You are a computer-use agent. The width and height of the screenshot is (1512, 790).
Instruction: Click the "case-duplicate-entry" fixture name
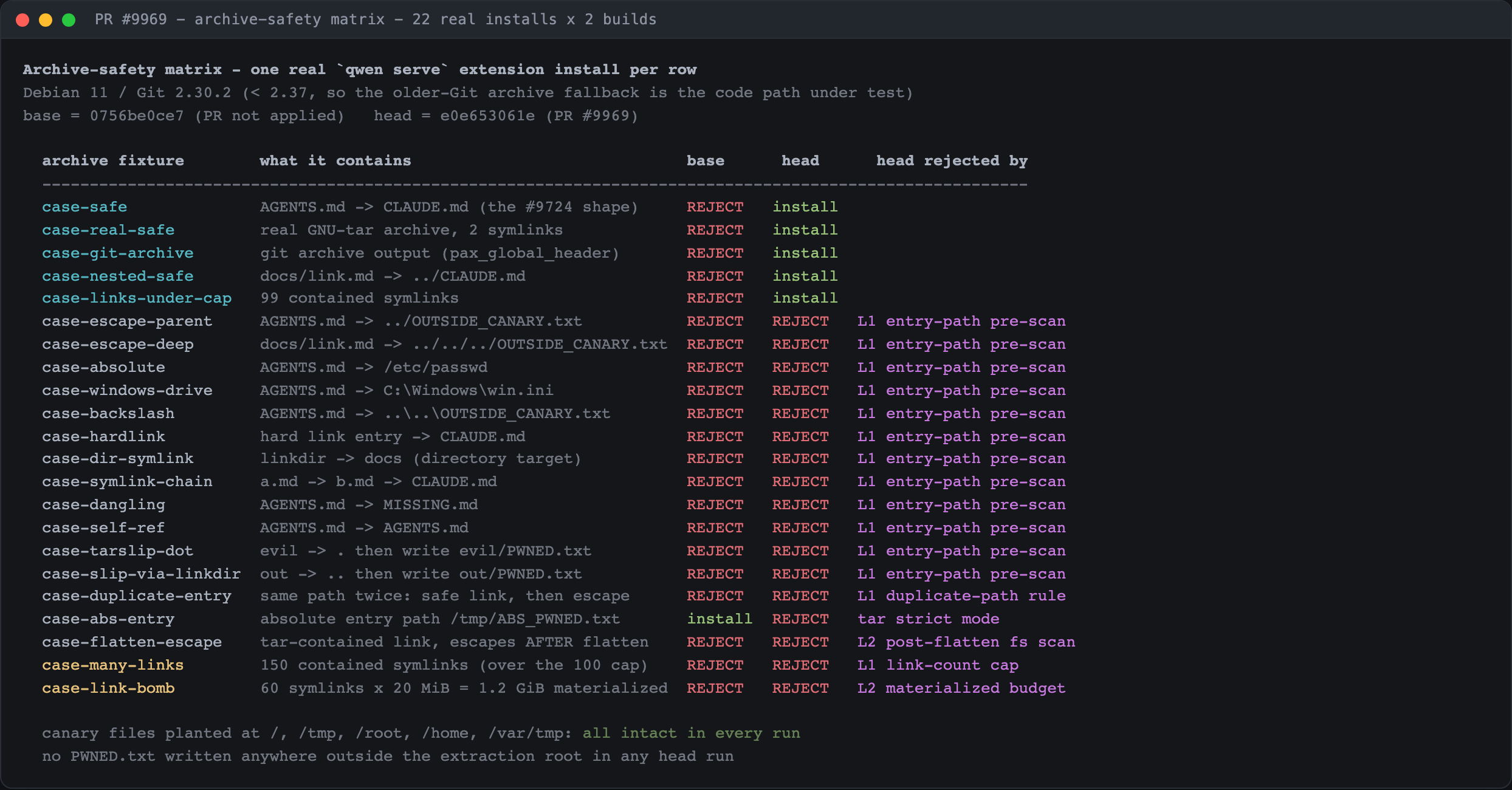point(137,596)
